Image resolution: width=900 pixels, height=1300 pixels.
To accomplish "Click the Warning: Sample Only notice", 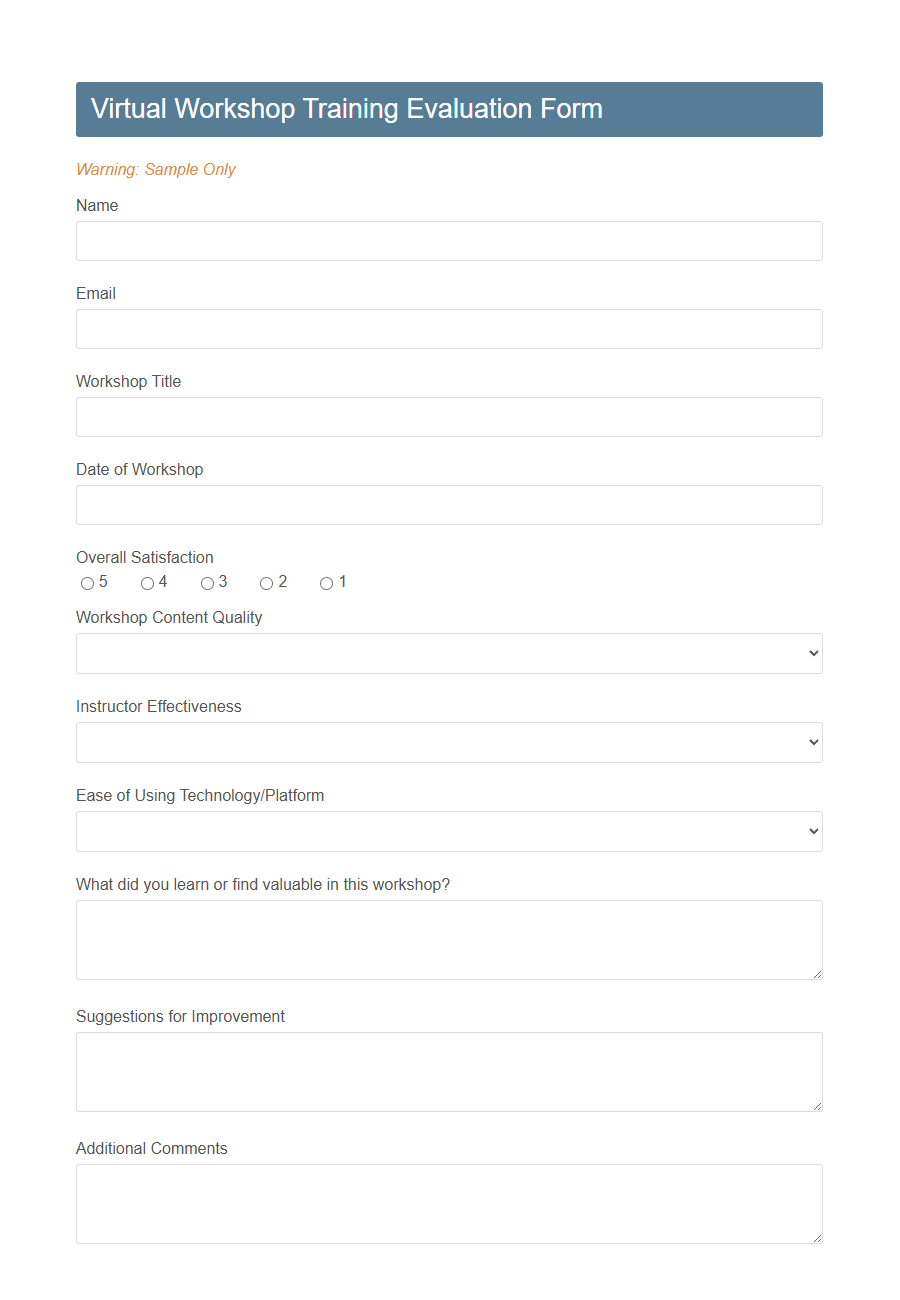I will (156, 170).
